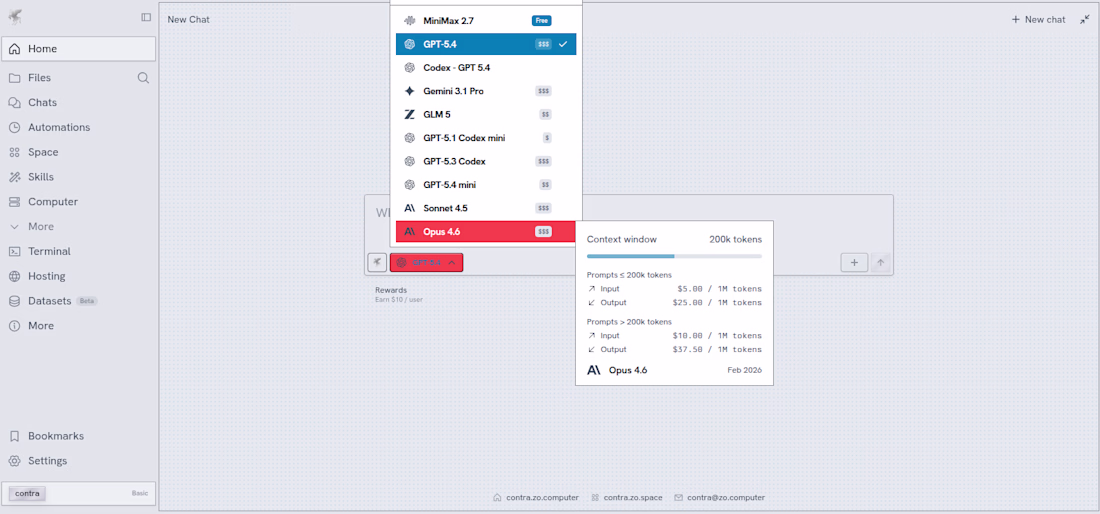The image size is (1100, 514).
Task: Select Opus 4.6 model
Action: [x=486, y=231]
